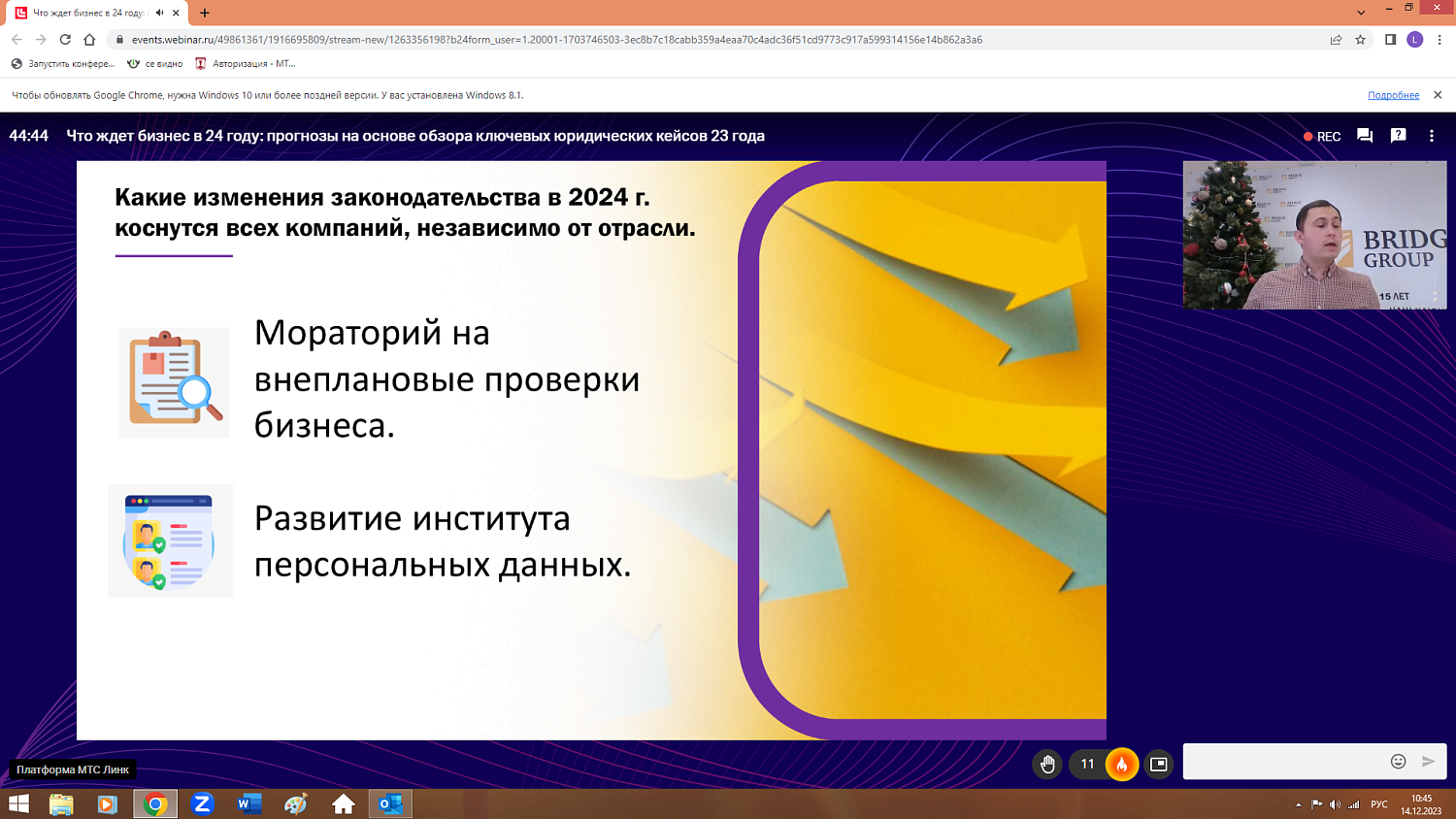Open Paint from the taskbar

click(296, 803)
